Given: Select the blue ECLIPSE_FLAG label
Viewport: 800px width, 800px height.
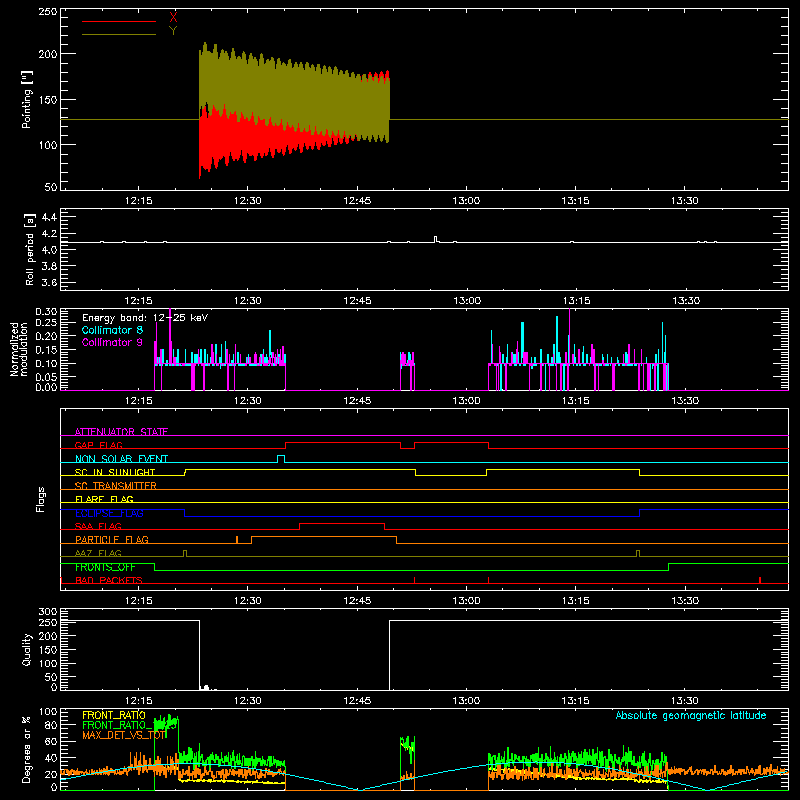Looking at the screenshot, I should (x=109, y=513).
